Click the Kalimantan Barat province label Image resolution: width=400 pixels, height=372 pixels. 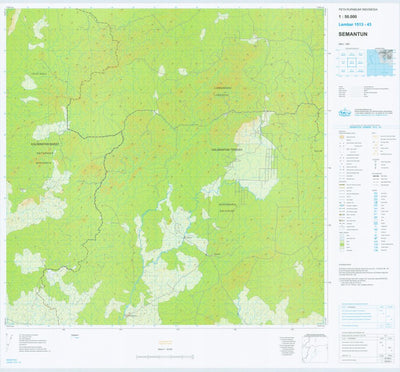45,144
